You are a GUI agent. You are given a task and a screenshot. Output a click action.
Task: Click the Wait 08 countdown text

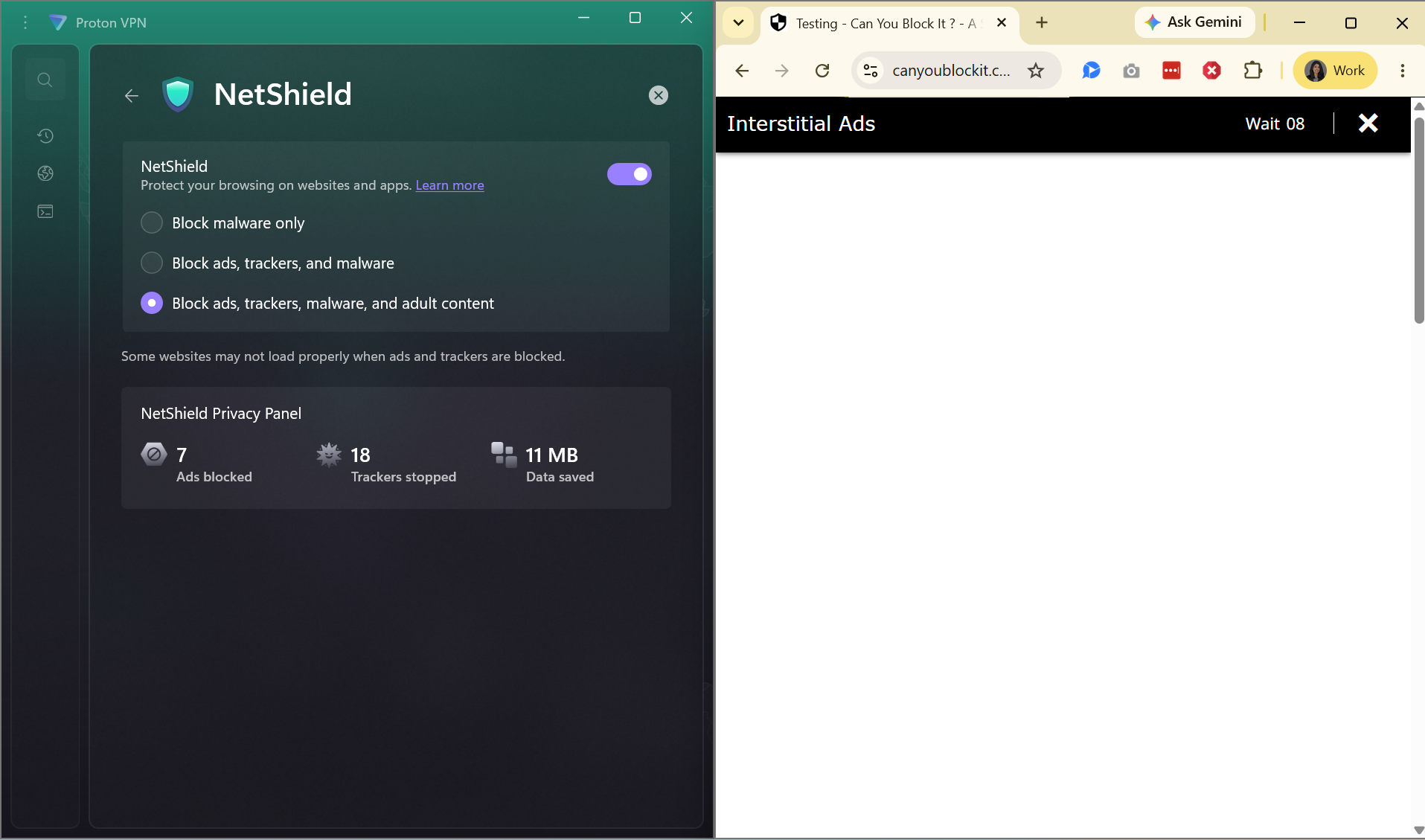coord(1275,124)
